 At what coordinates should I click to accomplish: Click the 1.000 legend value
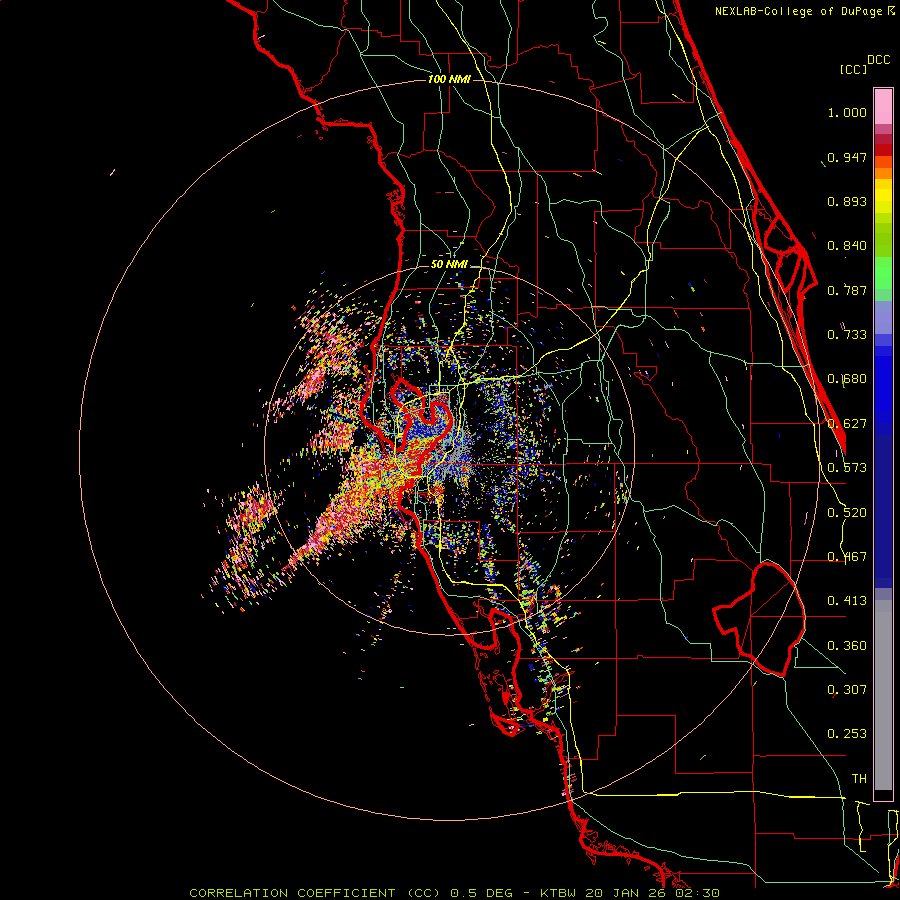click(847, 112)
